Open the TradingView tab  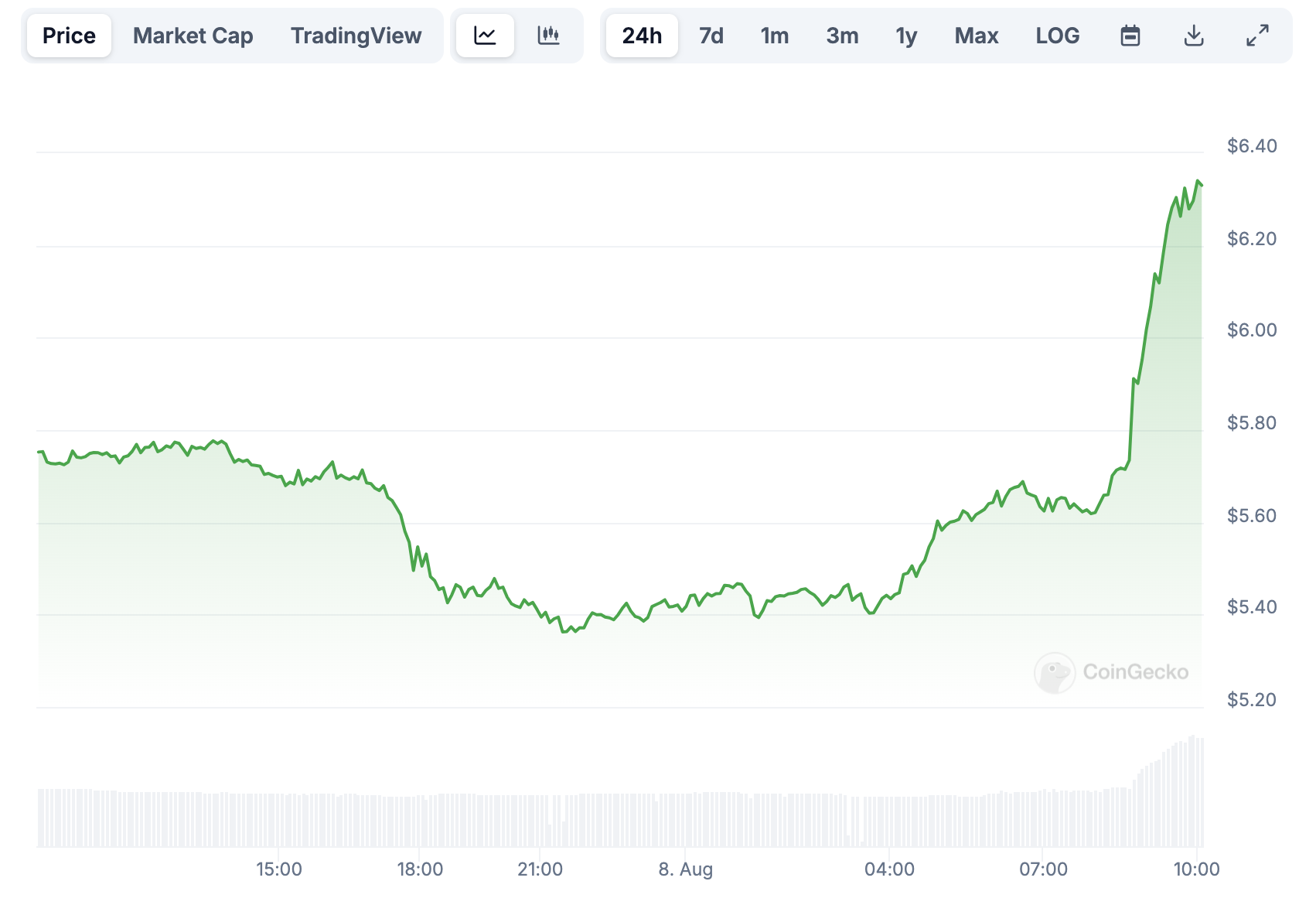coord(356,36)
